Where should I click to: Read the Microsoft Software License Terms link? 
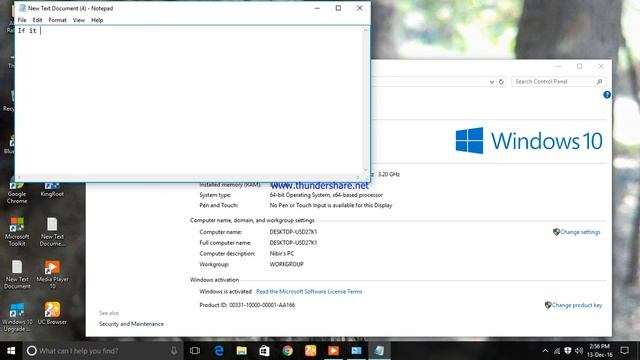point(309,291)
